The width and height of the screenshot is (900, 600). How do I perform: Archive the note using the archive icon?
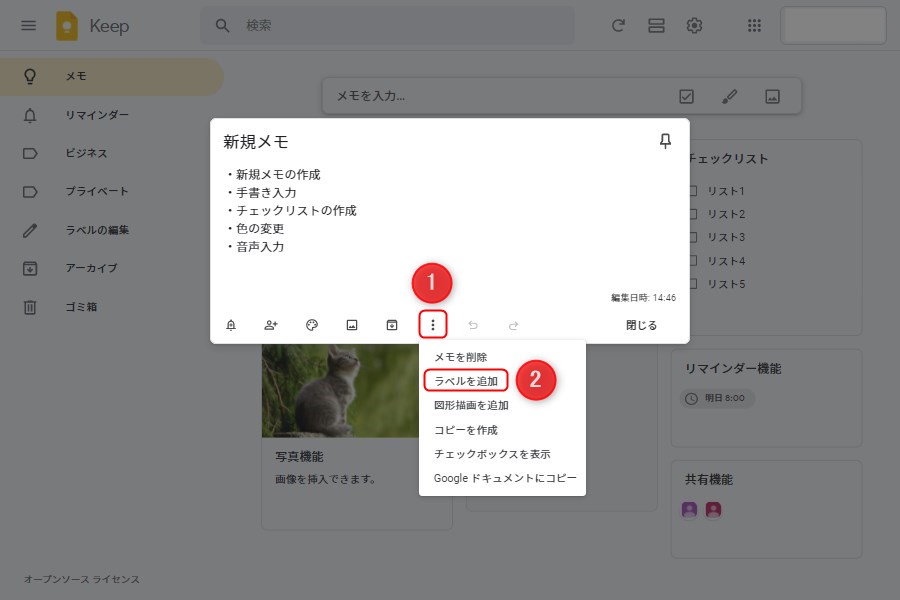coord(392,325)
